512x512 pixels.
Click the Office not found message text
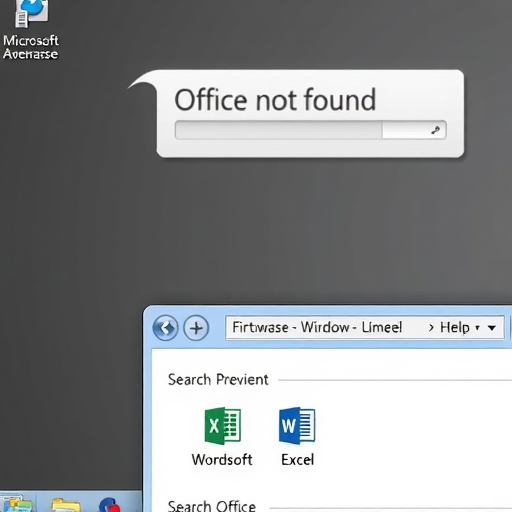[x=275, y=99]
